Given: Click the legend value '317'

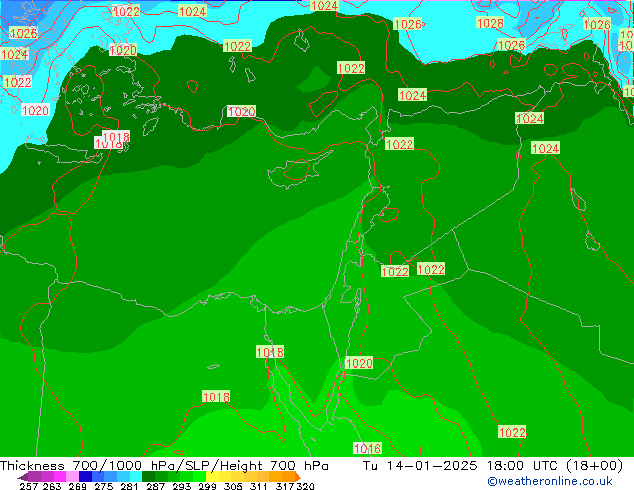Looking at the screenshot, I should click(285, 486).
